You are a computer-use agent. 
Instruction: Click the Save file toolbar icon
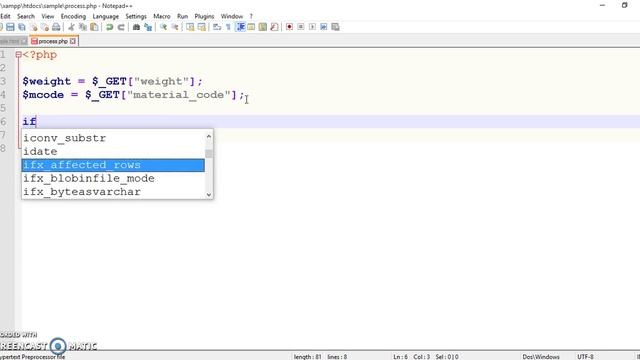[x=10, y=27]
